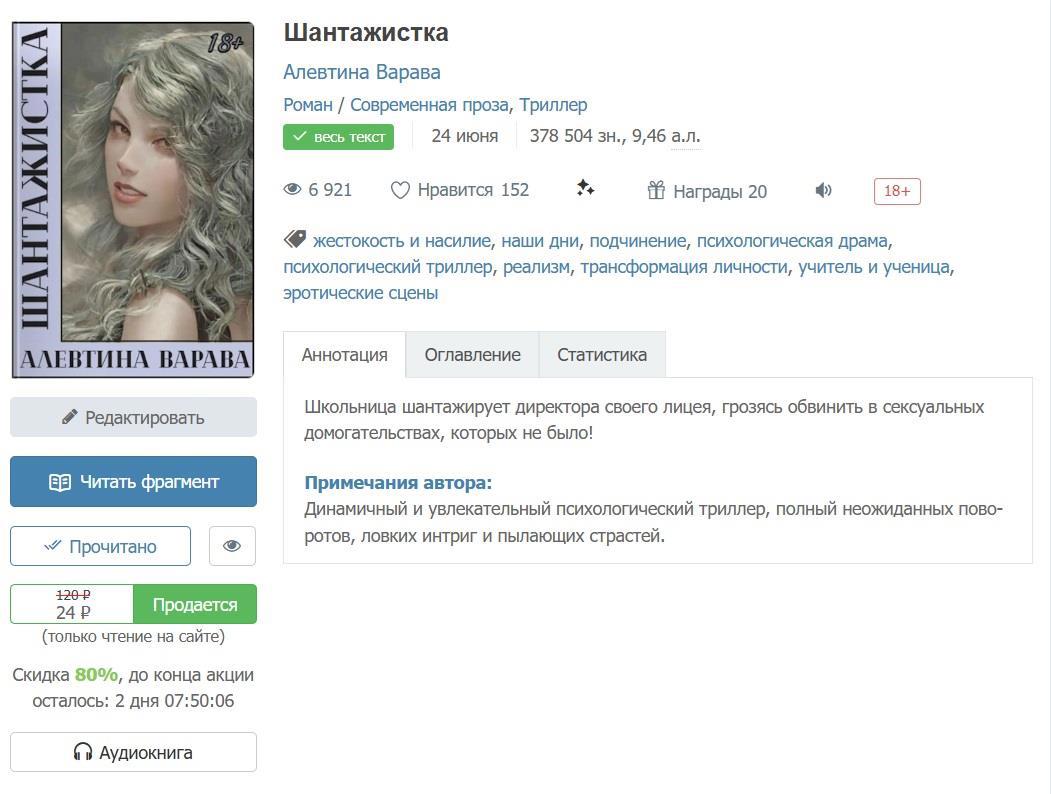
Task: Click the views eye icon beside 6 921
Action: coord(292,190)
